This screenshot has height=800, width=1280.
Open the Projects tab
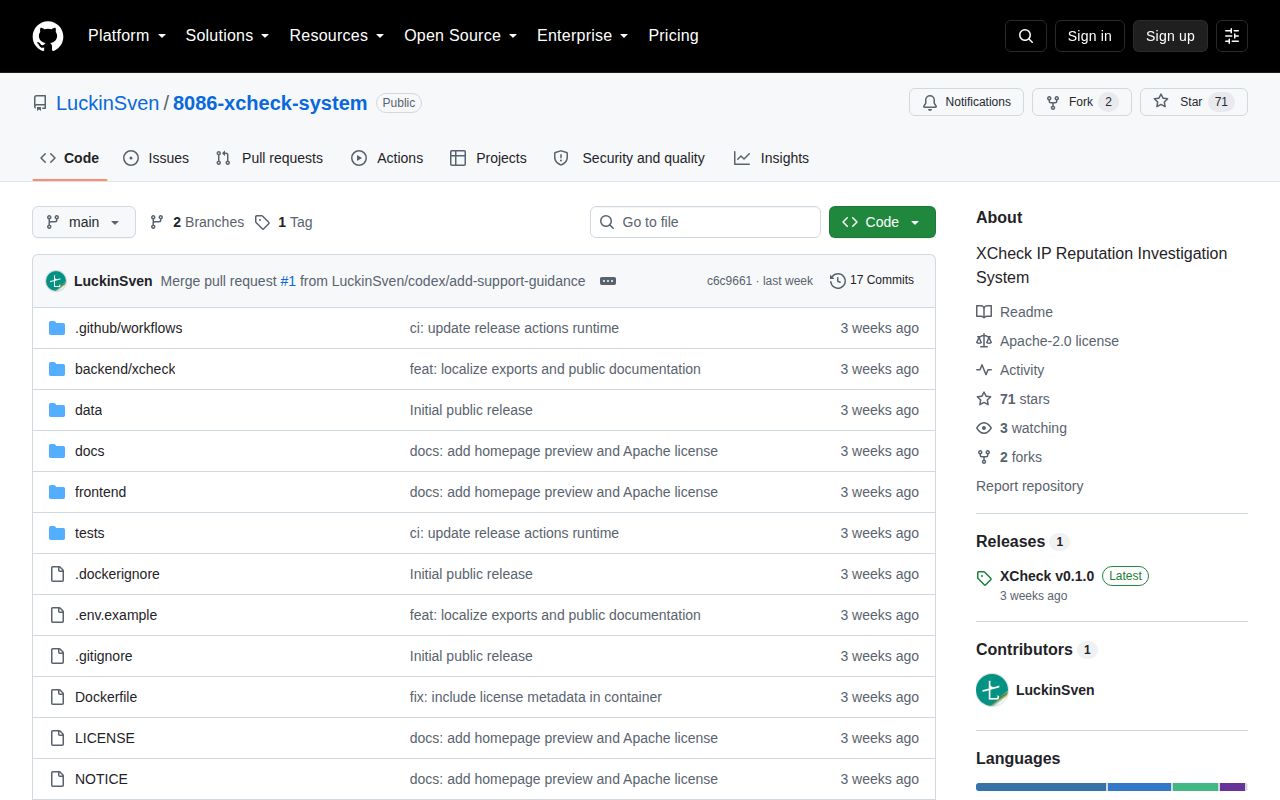pyautogui.click(x=488, y=158)
